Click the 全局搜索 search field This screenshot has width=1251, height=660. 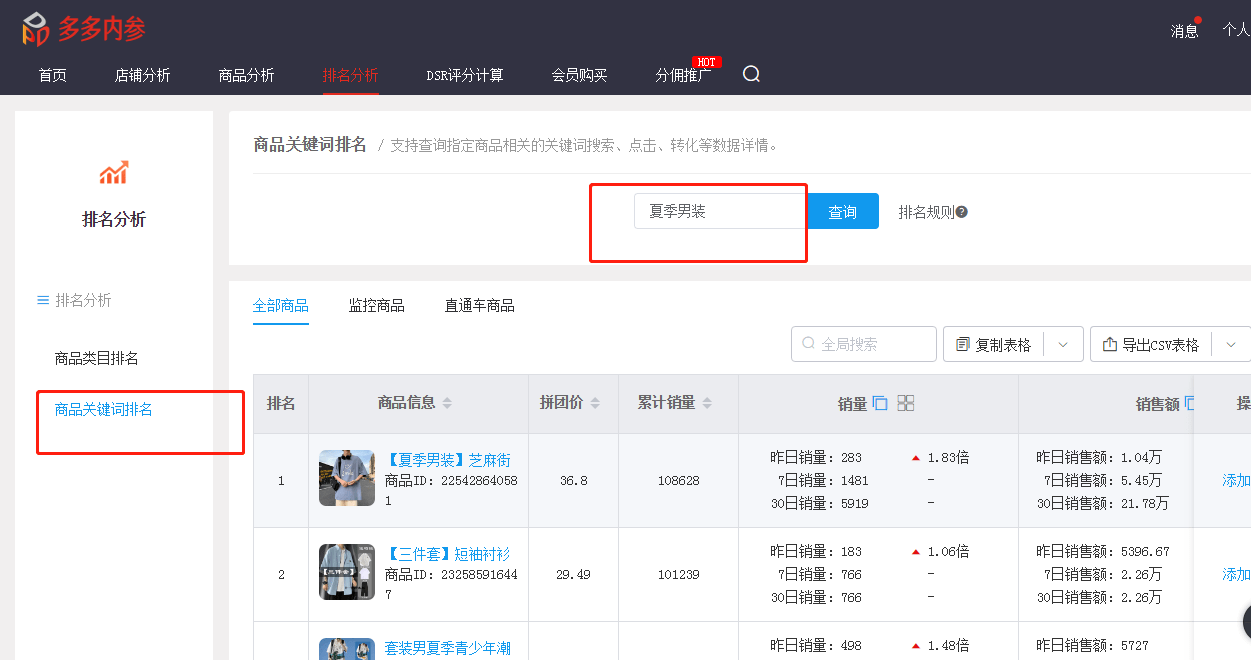pyautogui.click(x=864, y=344)
